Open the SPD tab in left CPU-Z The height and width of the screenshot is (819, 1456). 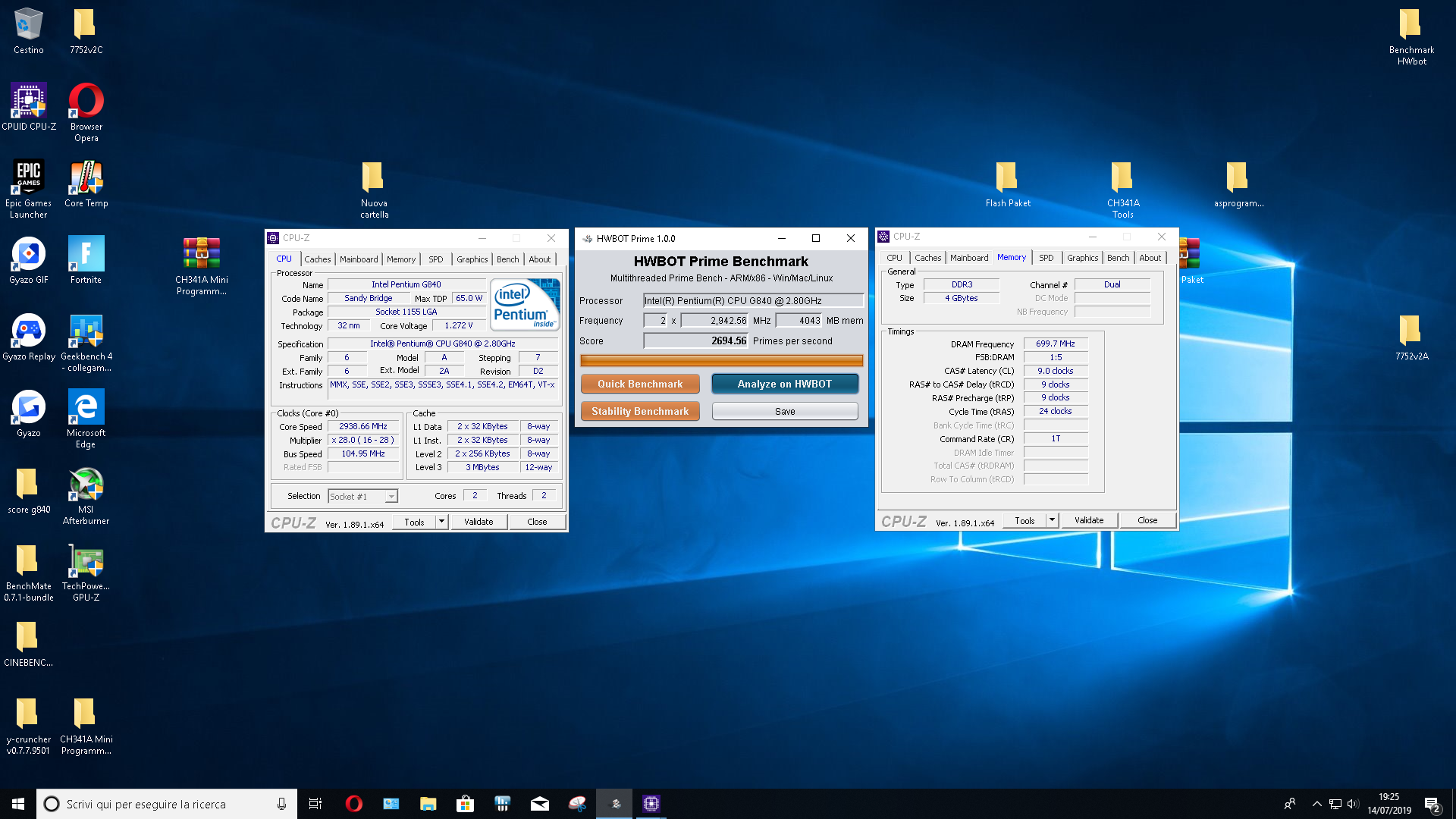(x=436, y=259)
